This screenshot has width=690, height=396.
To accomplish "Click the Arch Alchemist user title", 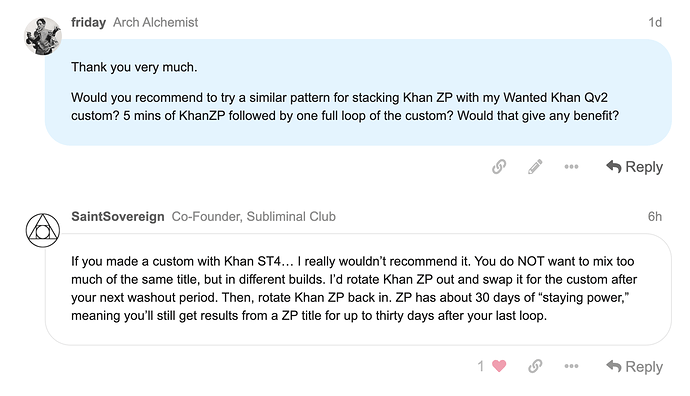I will [x=155, y=22].
